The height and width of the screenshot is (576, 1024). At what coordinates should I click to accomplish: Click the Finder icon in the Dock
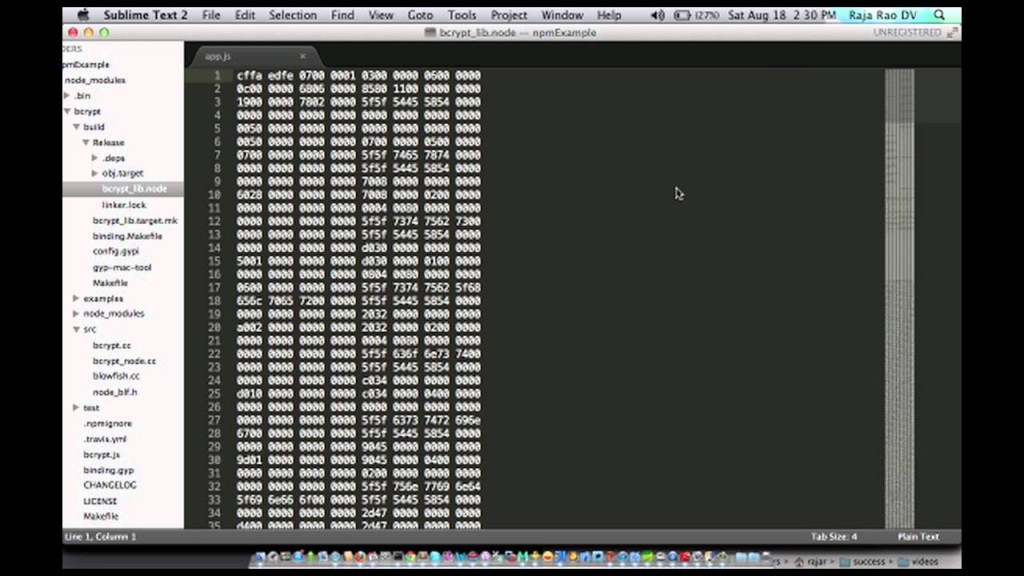(x=262, y=558)
